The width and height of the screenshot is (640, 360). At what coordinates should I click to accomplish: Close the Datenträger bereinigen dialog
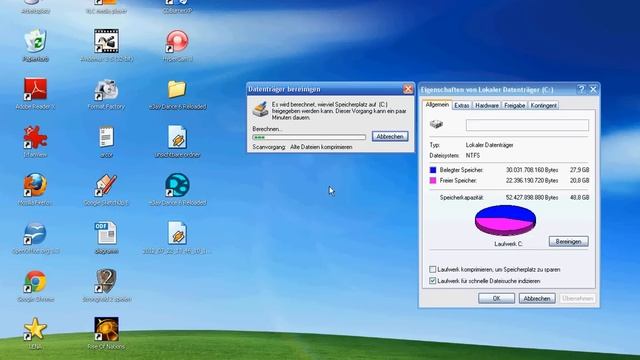pyautogui.click(x=408, y=89)
